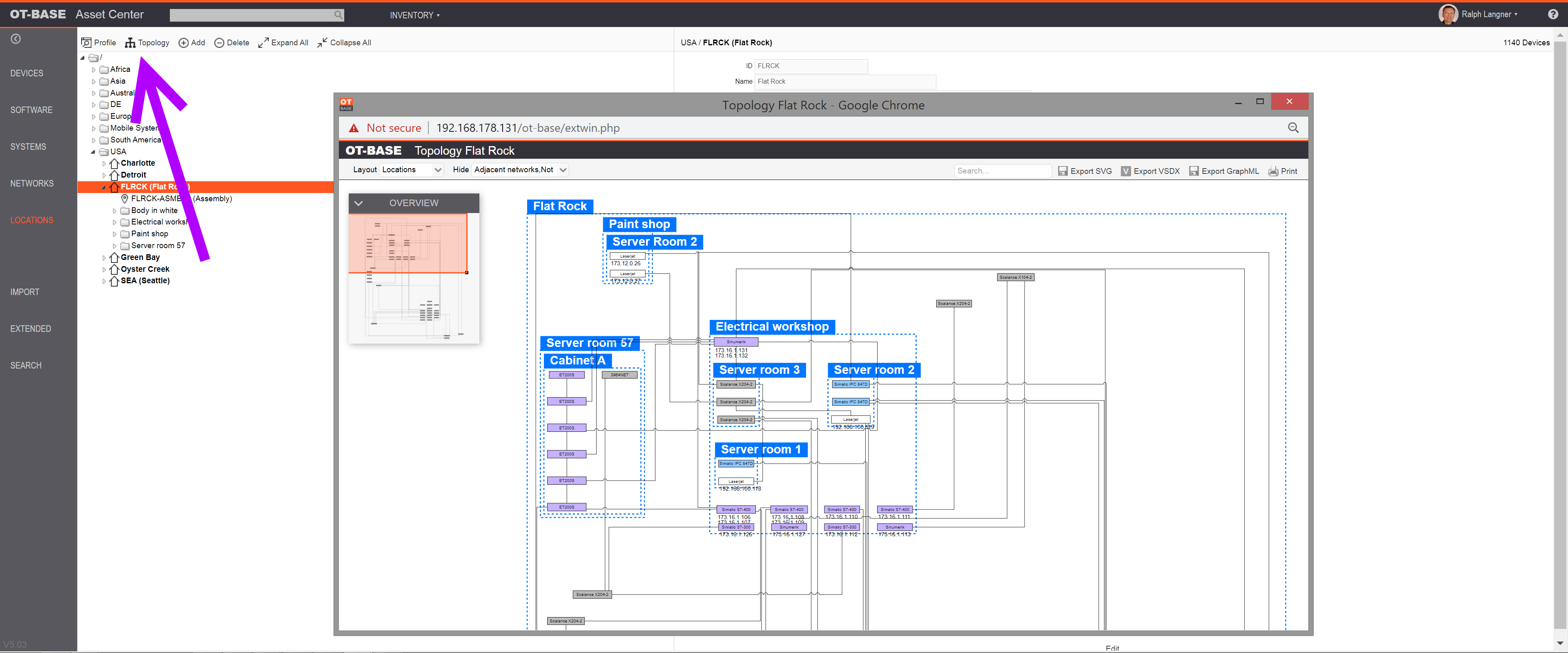Open the Layout Locations dropdown
The width and height of the screenshot is (1568, 653).
pos(412,170)
